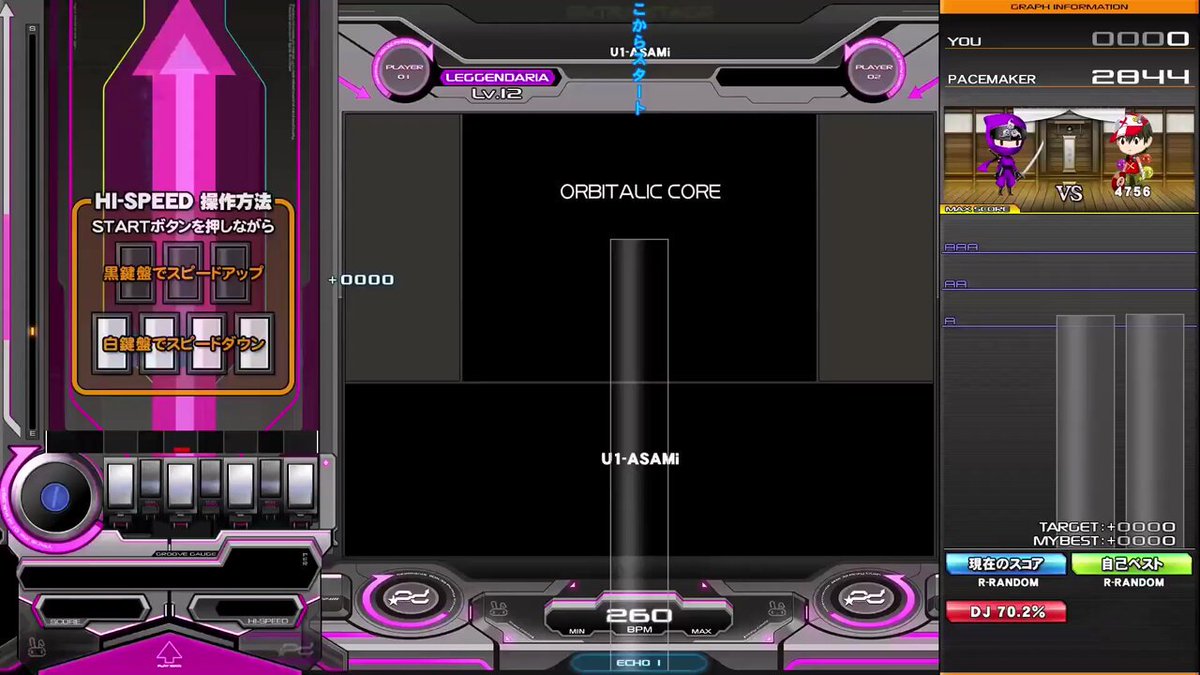The width and height of the screenshot is (1200, 675).
Task: Click R-RANDOM under 自己ベスト
Action: coord(1133,583)
